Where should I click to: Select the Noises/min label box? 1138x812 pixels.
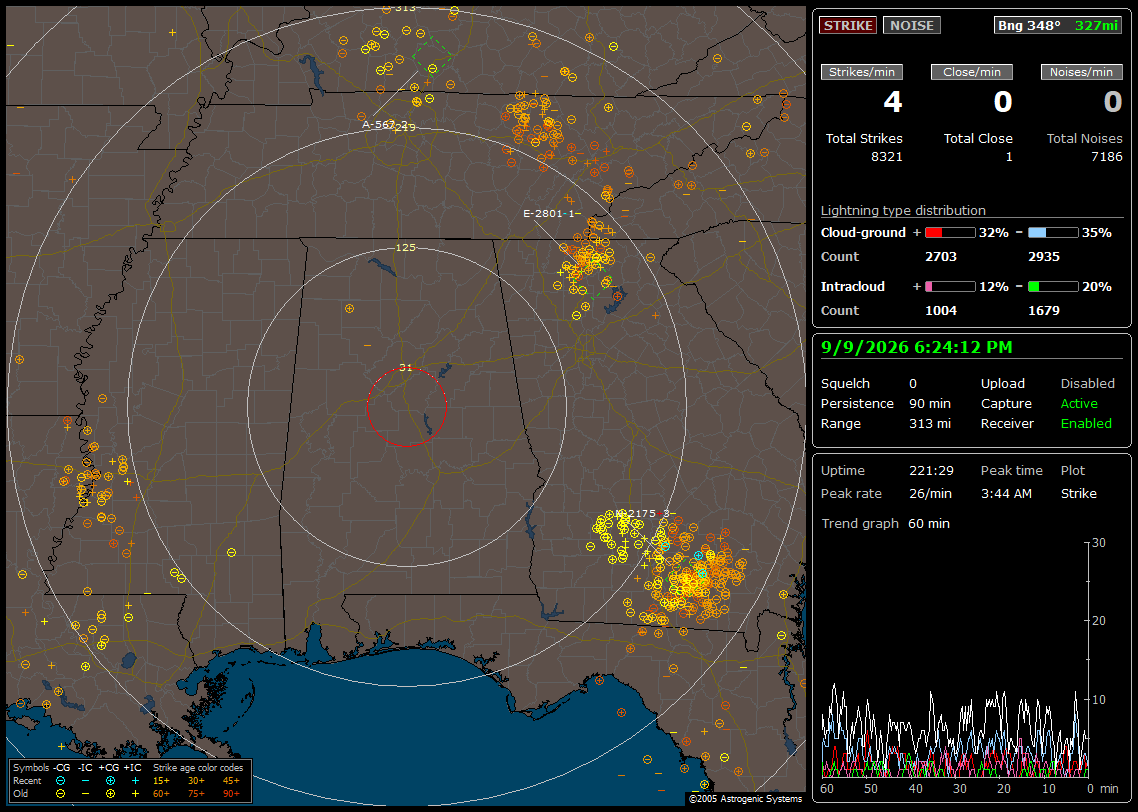click(x=1081, y=72)
